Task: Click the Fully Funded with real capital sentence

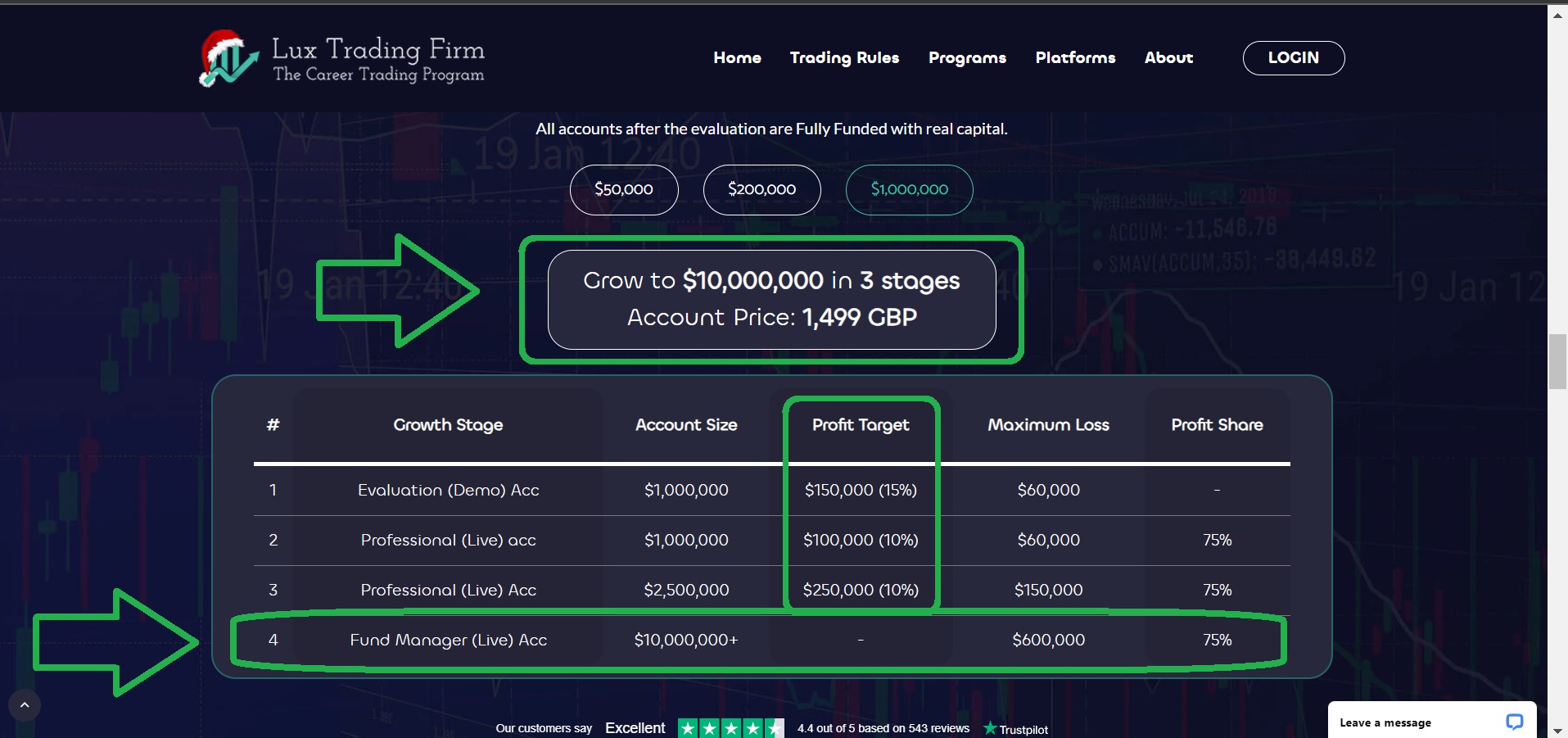Action: point(771,129)
